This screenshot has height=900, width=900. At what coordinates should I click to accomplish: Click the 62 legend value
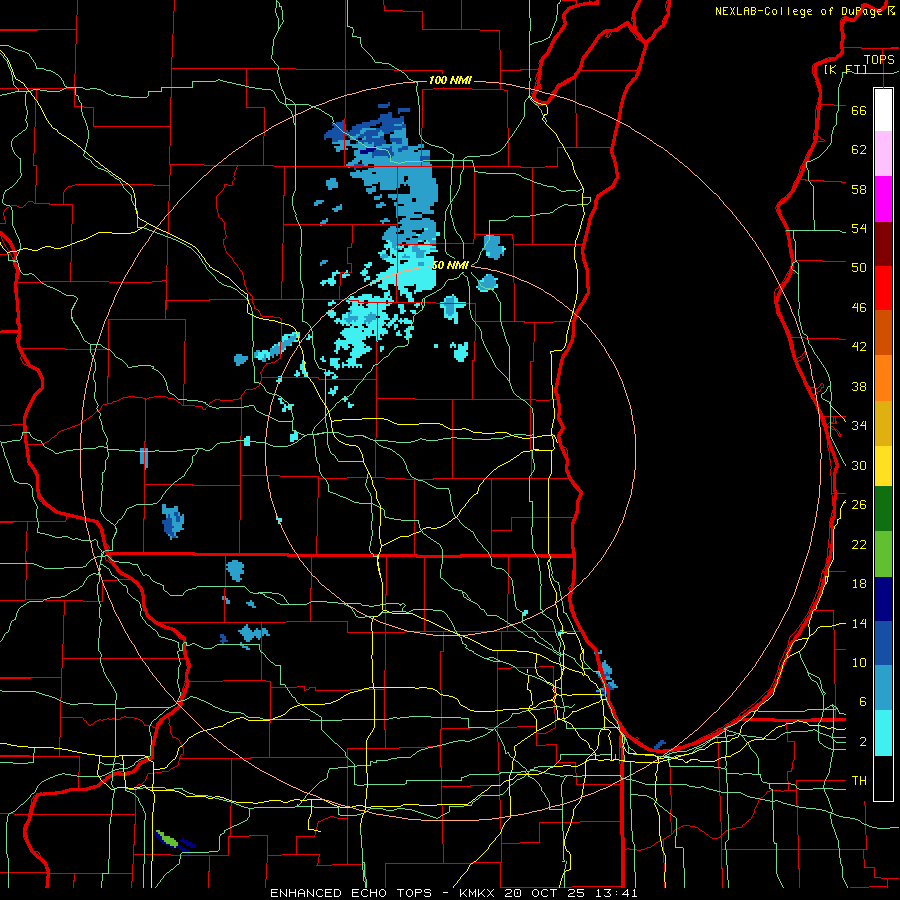point(859,150)
